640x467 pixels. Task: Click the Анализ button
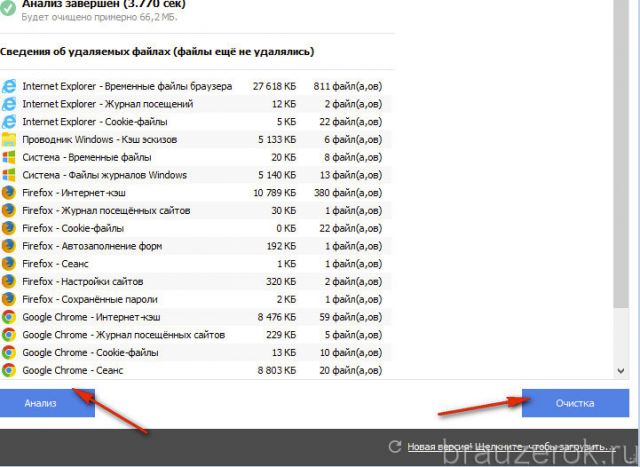(x=47, y=403)
